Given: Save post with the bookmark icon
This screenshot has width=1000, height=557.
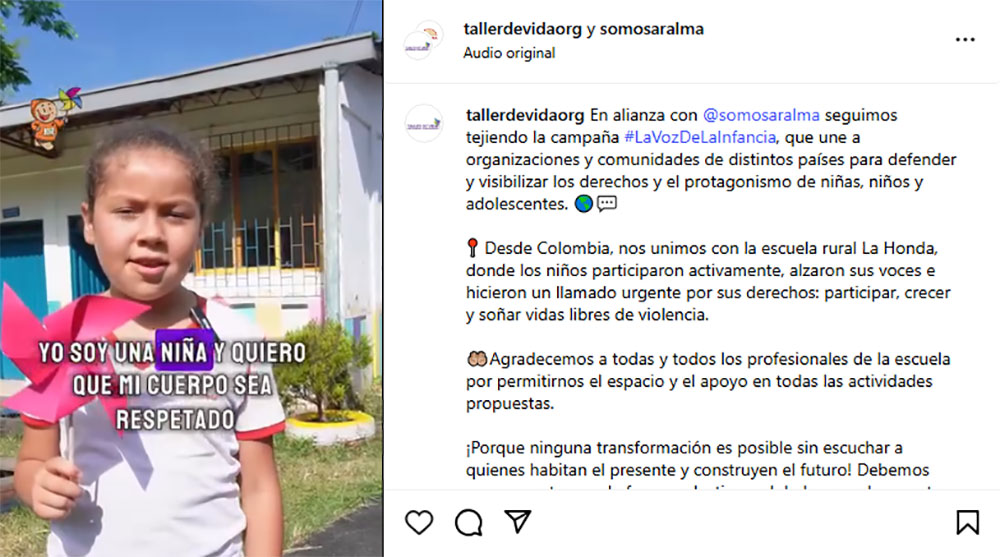Looking at the screenshot, I should 967,522.
